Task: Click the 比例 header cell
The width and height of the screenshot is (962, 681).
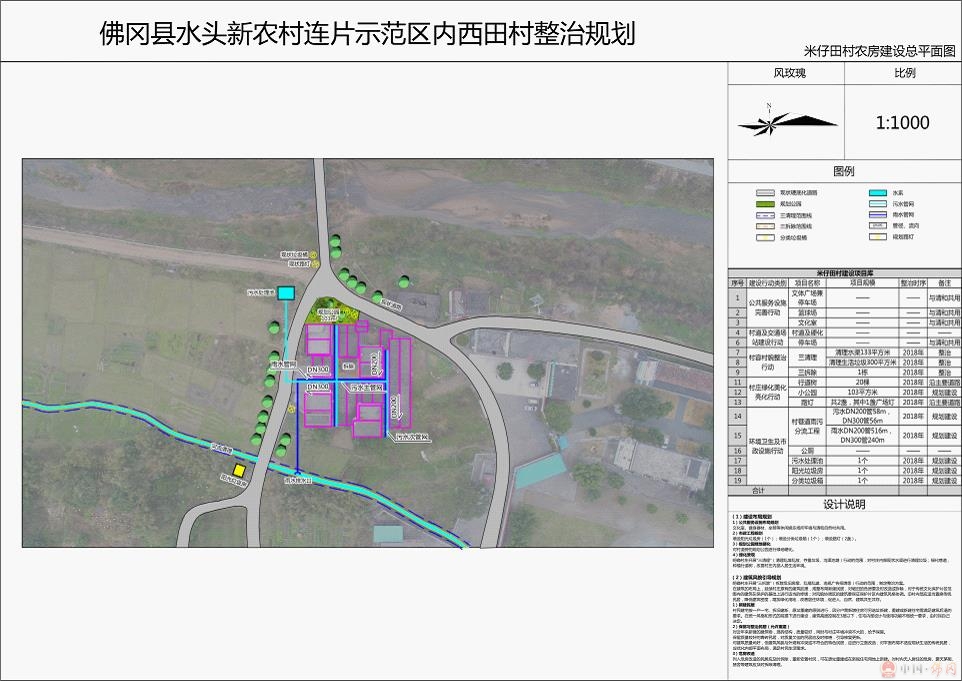Action: (903, 73)
